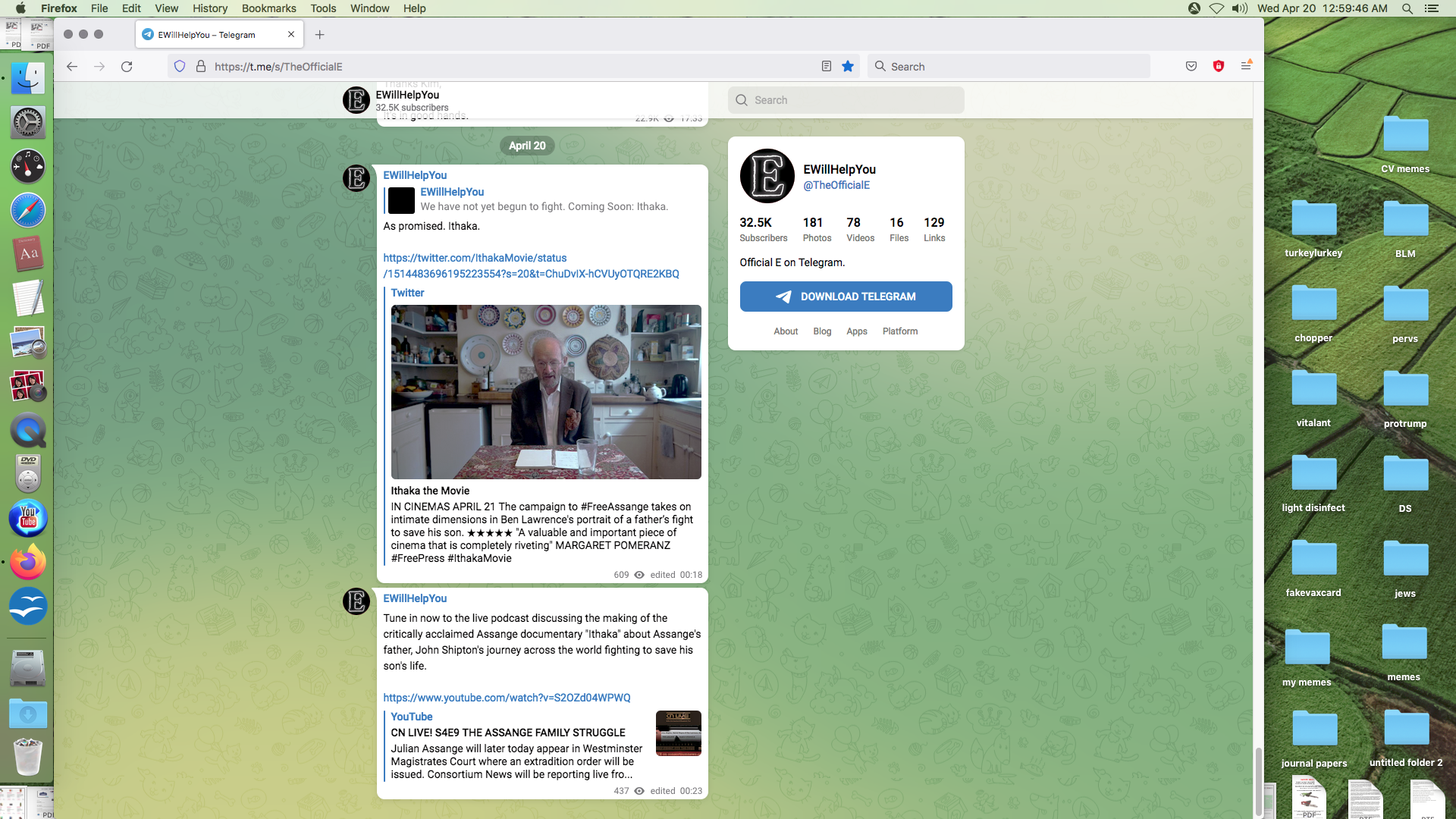Open the View menu

(x=166, y=8)
